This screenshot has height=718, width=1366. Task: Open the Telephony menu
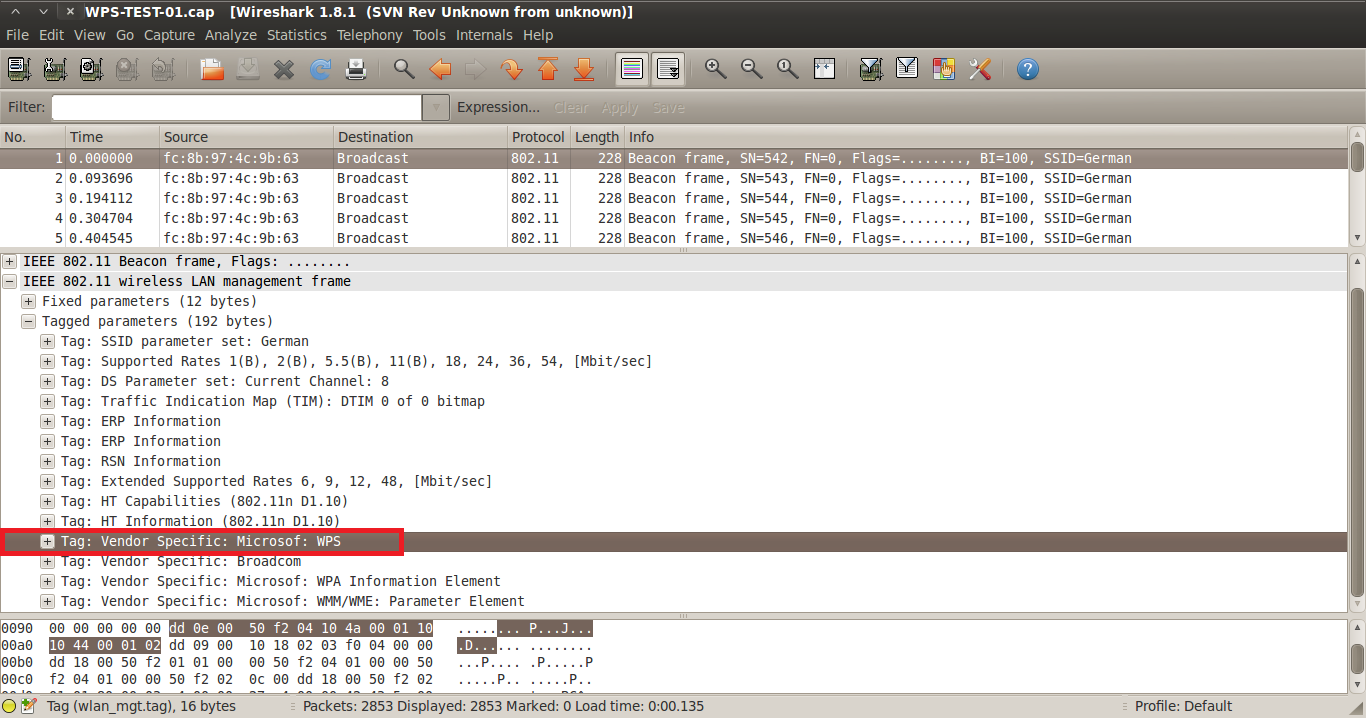370,35
